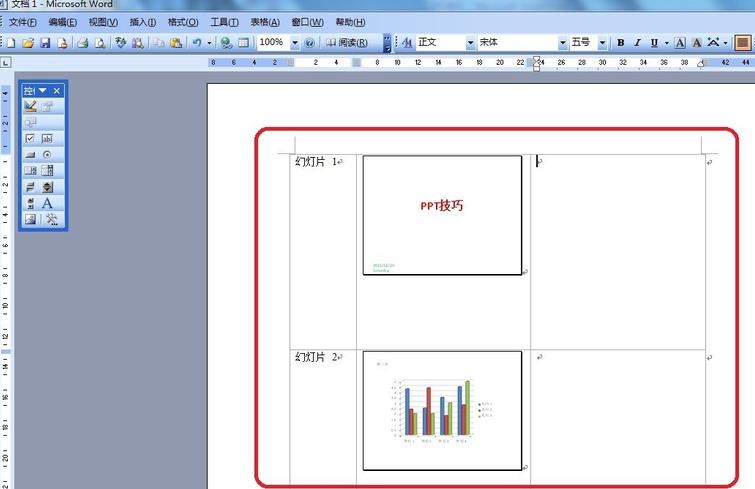Toggle Italic formatting
The height and width of the screenshot is (489, 755).
[x=638, y=43]
